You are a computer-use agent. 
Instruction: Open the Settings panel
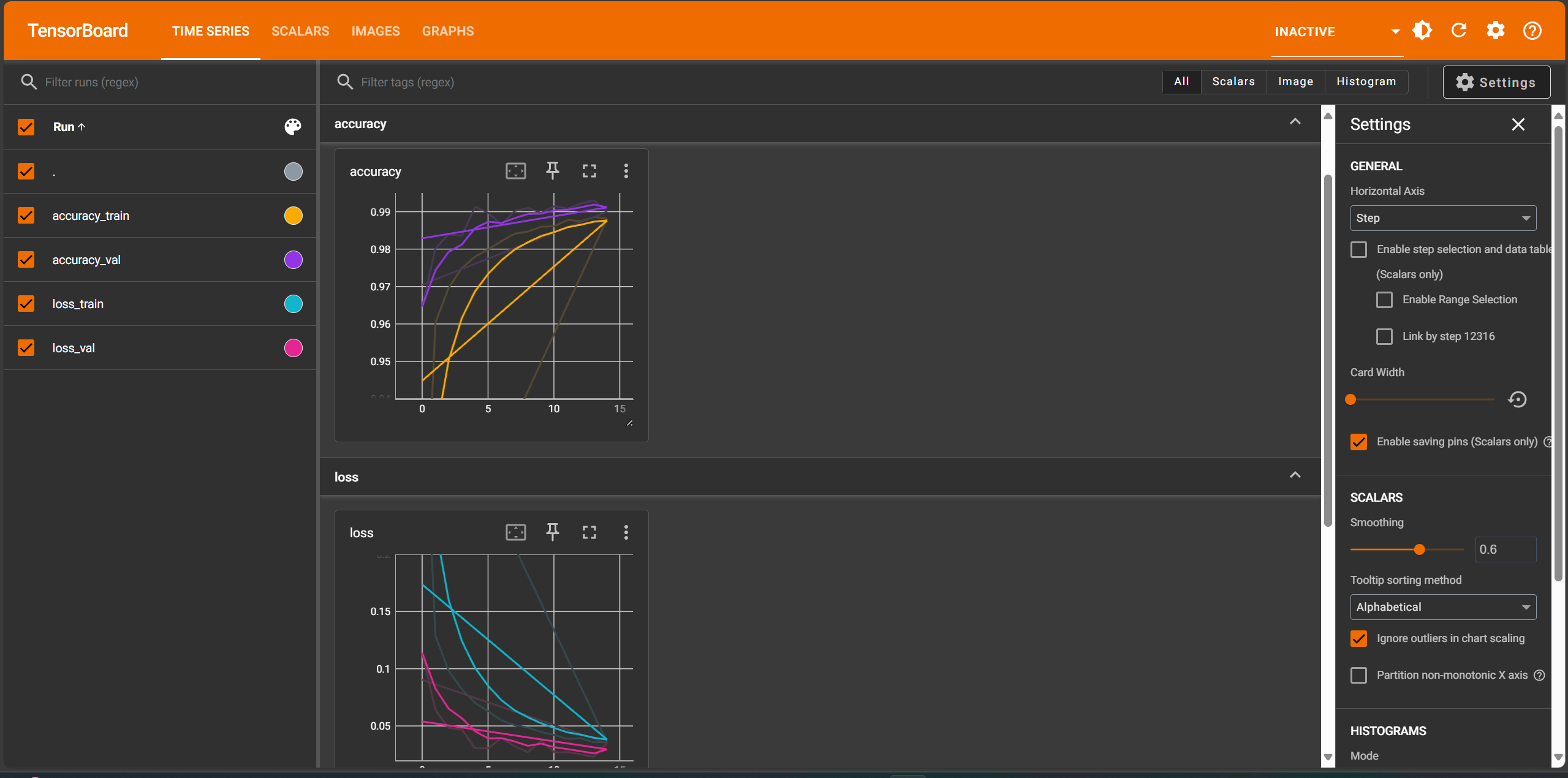(x=1496, y=81)
